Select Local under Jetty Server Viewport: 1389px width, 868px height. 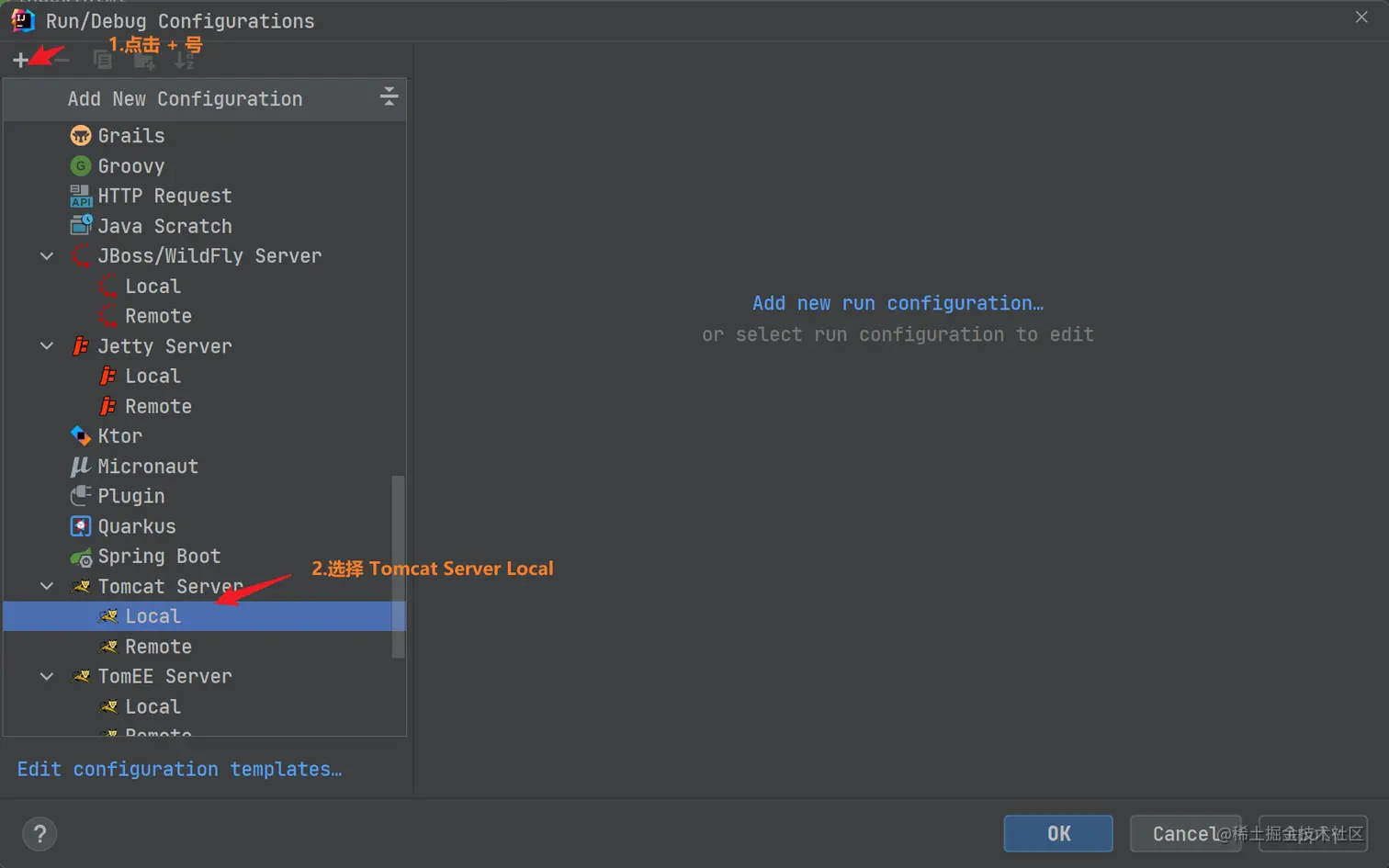coord(204,377)
